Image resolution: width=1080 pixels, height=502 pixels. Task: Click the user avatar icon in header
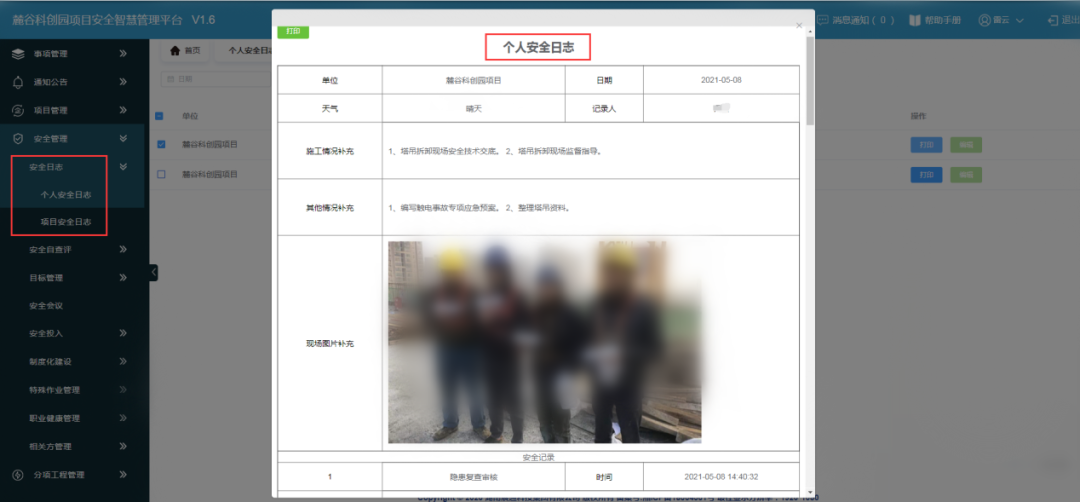tap(984, 20)
